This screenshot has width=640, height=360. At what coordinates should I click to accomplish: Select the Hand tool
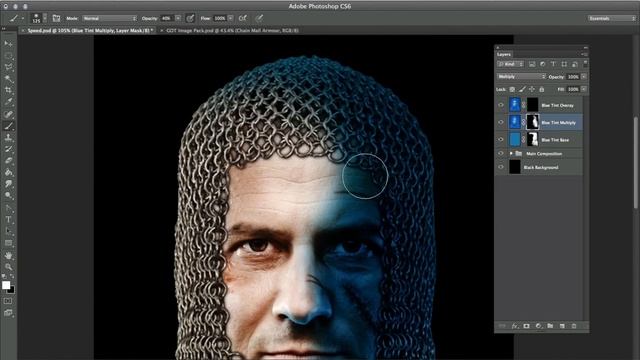click(8, 256)
